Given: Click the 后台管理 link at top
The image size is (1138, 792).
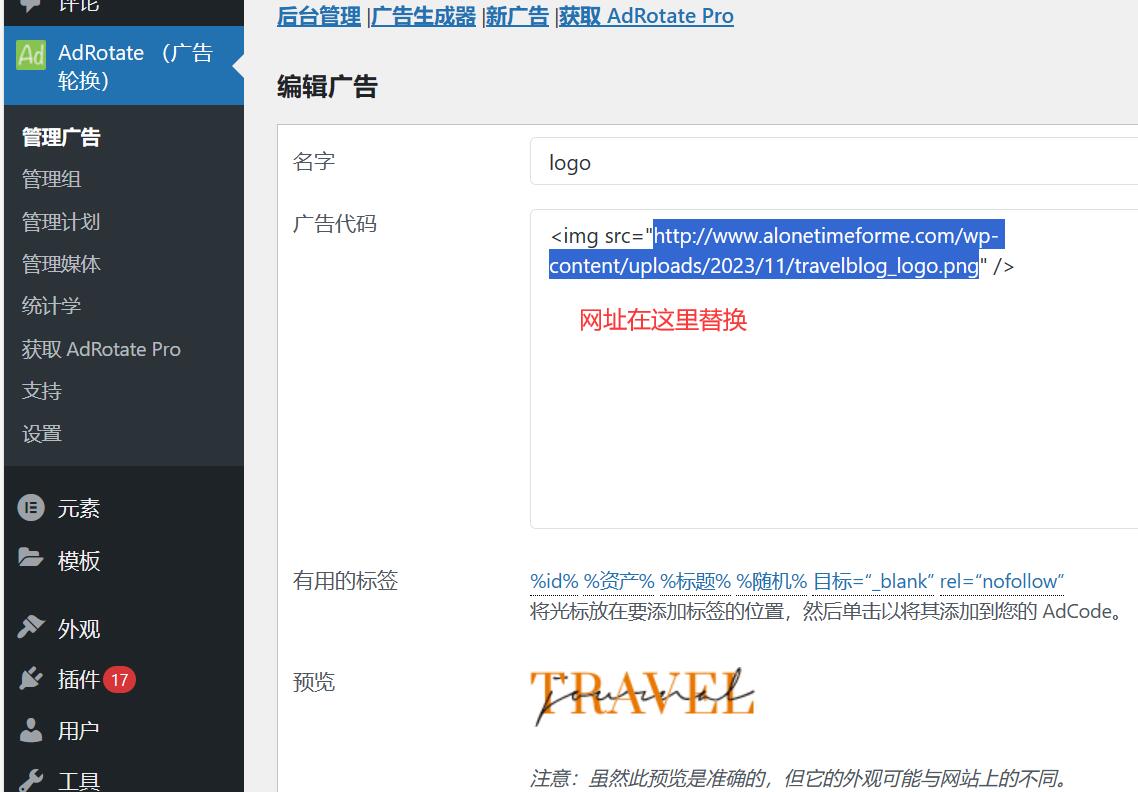Looking at the screenshot, I should coord(318,16).
